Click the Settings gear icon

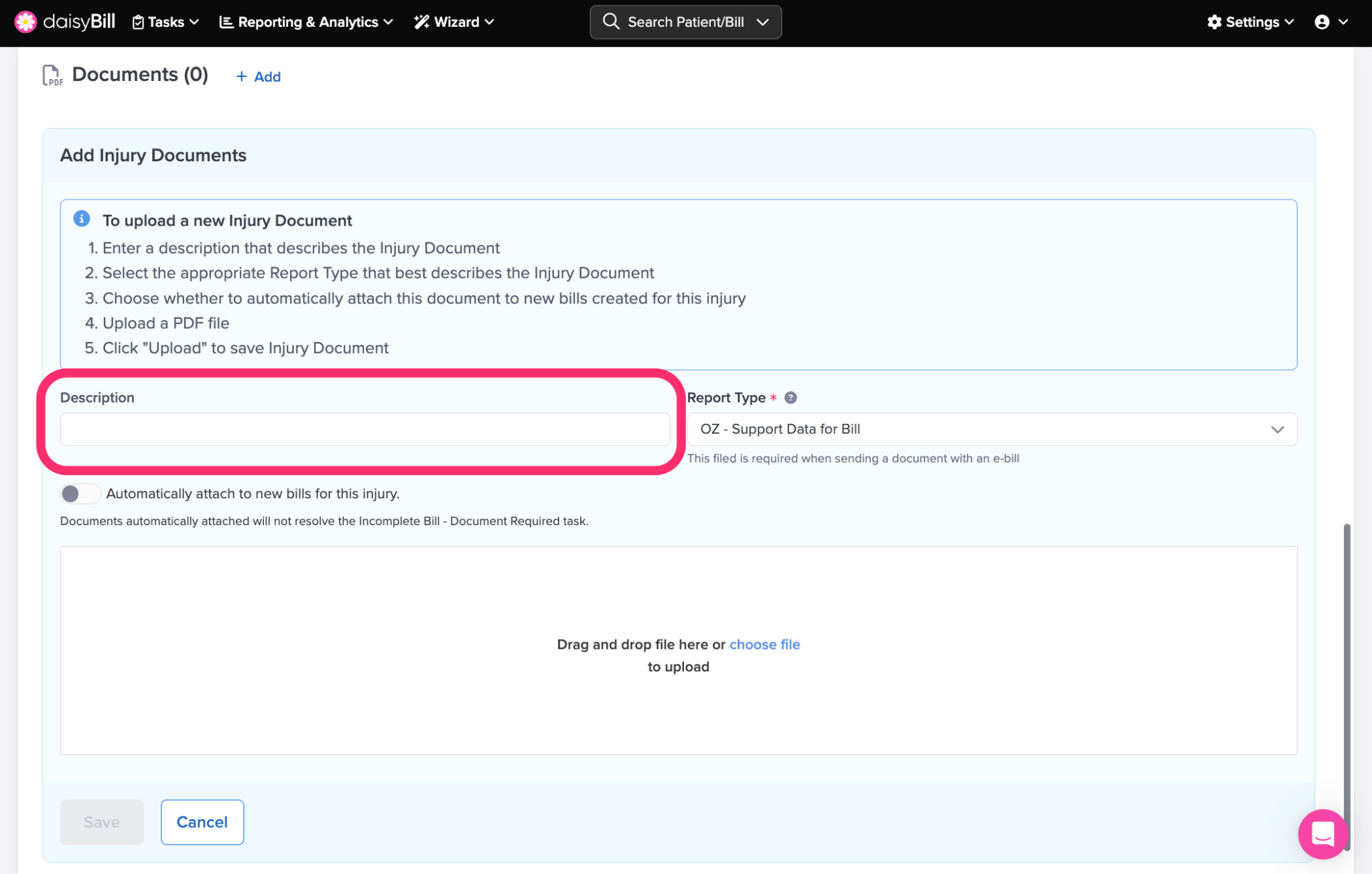[1214, 22]
